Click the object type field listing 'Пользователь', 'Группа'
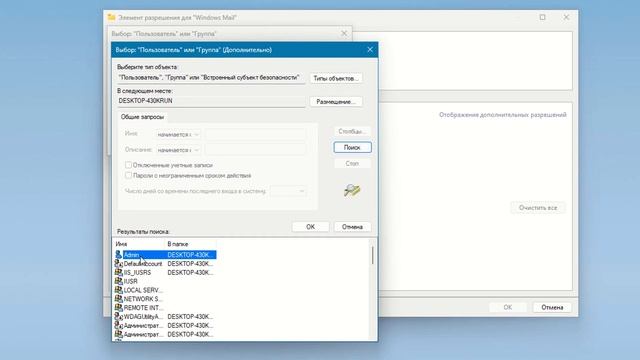Image resolution: width=640 pixels, height=360 pixels. pos(211,78)
